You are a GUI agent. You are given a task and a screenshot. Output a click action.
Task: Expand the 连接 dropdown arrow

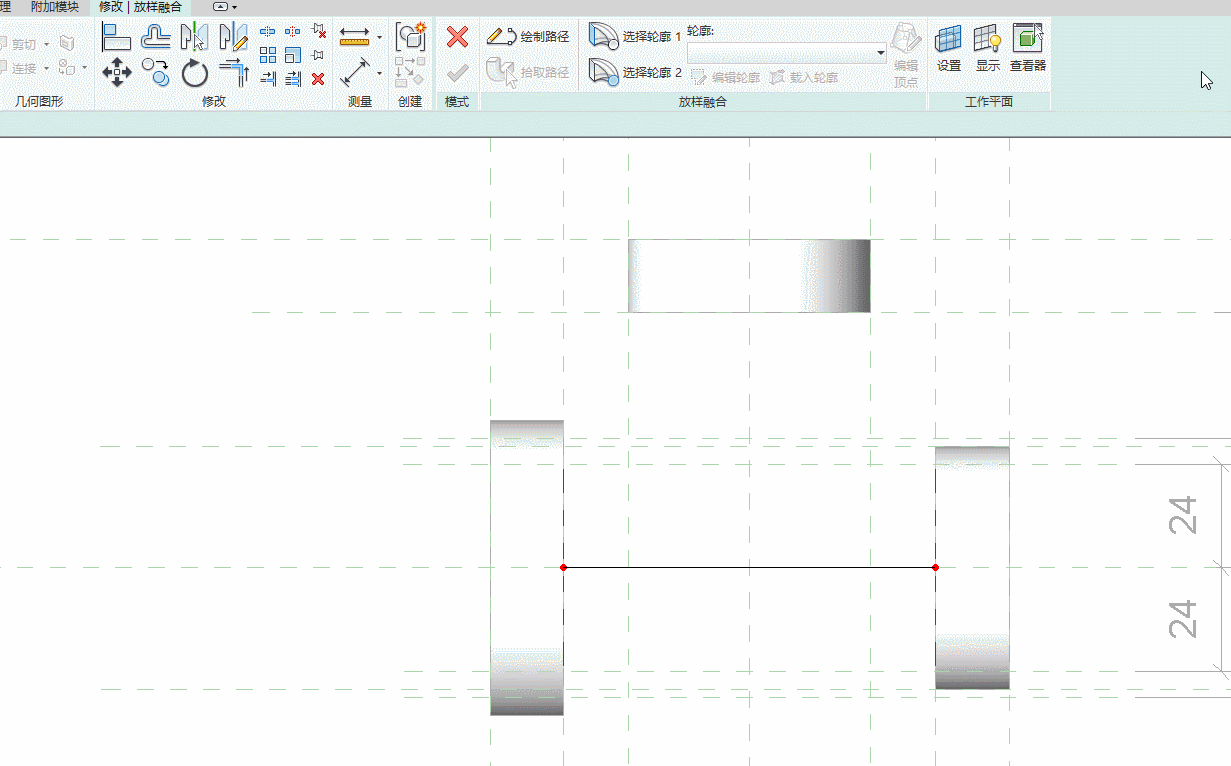coord(47,68)
